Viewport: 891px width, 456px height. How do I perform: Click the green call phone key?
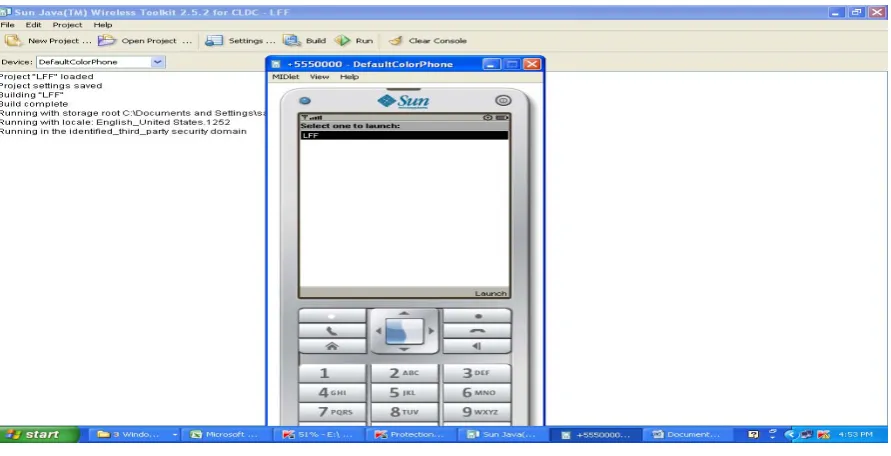coord(332,331)
